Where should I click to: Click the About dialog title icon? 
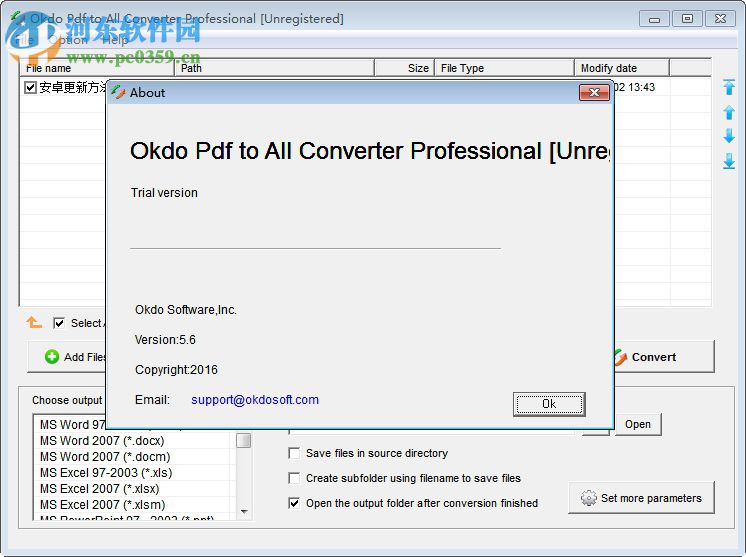click(x=118, y=92)
